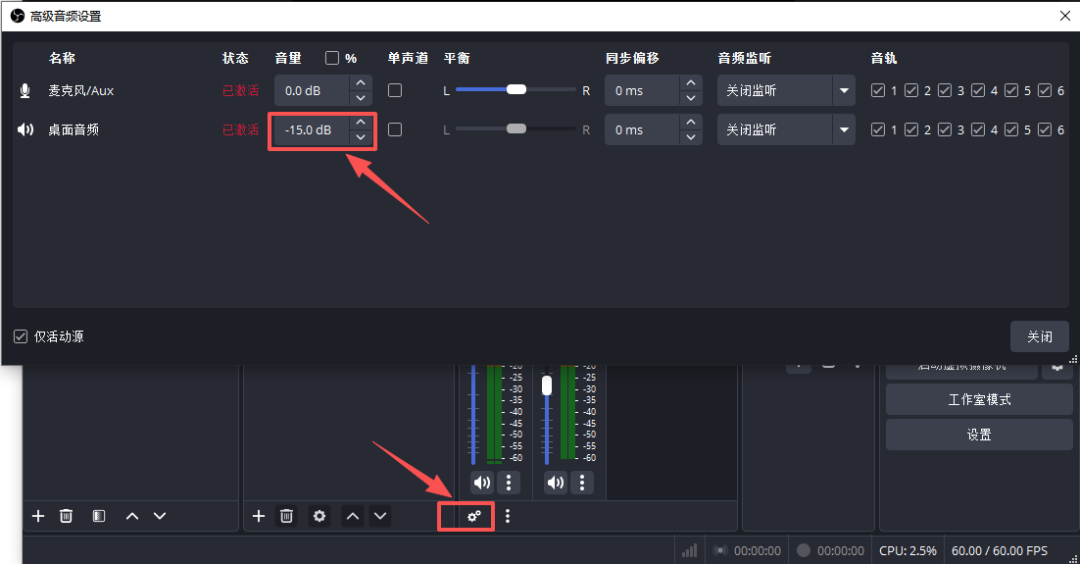The image size is (1080, 564).
Task: Open scene filters icon in scenes toolbar
Action: click(x=99, y=516)
